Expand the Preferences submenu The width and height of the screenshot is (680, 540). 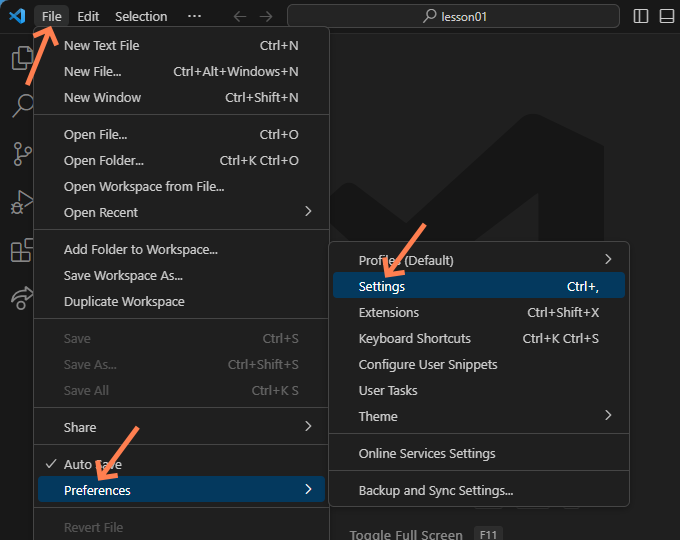181,490
